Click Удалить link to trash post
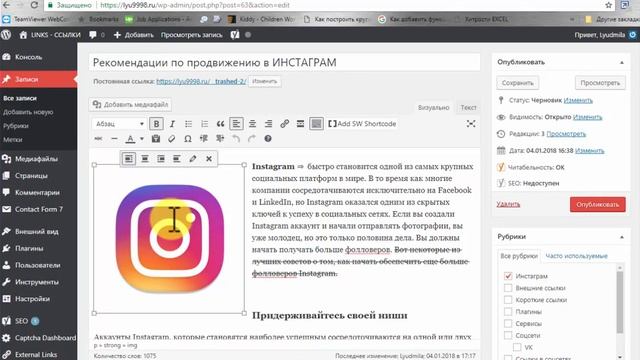 [x=508, y=204]
